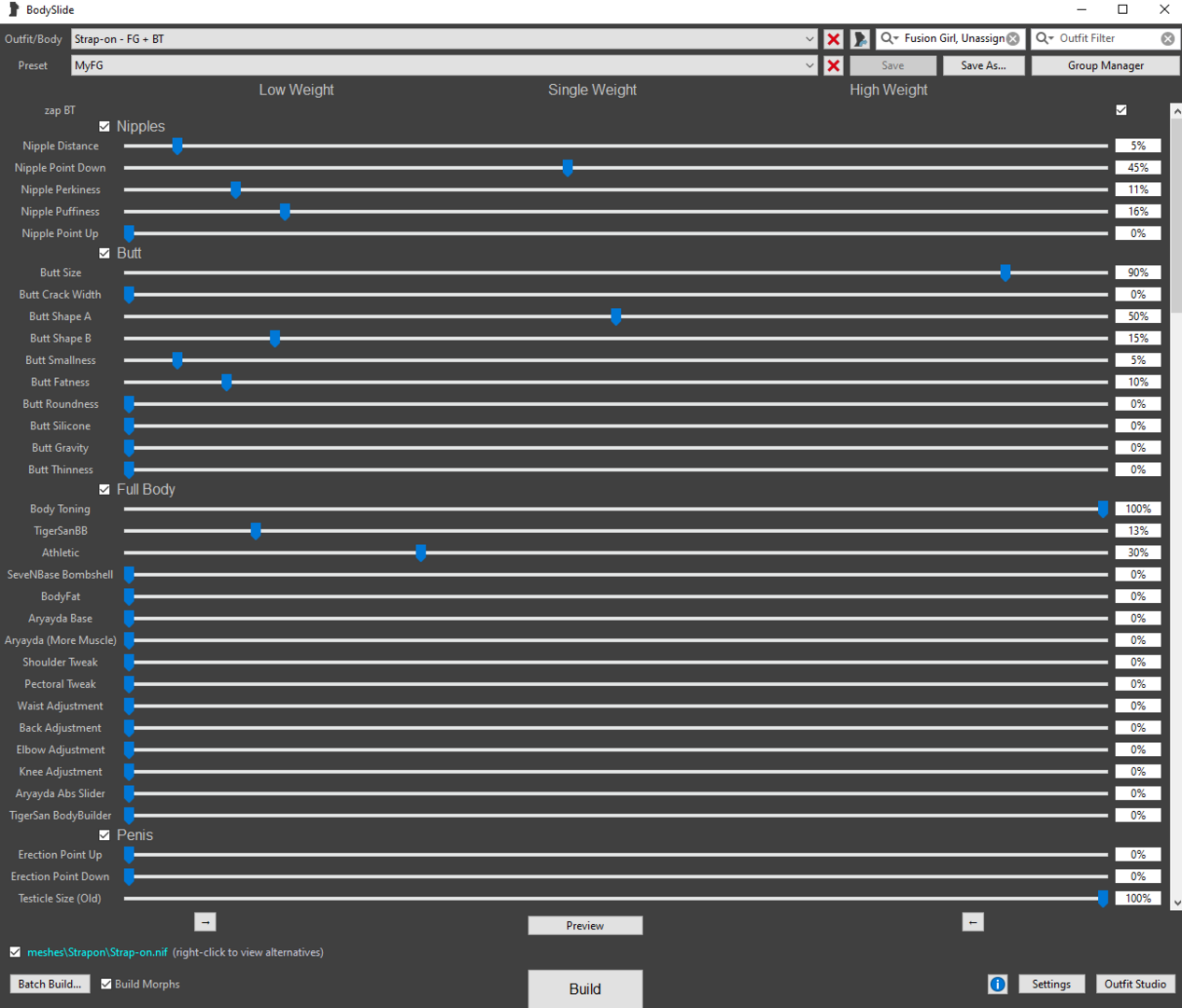
Task: Open the outfit filter search magnifier
Action: pos(1045,38)
